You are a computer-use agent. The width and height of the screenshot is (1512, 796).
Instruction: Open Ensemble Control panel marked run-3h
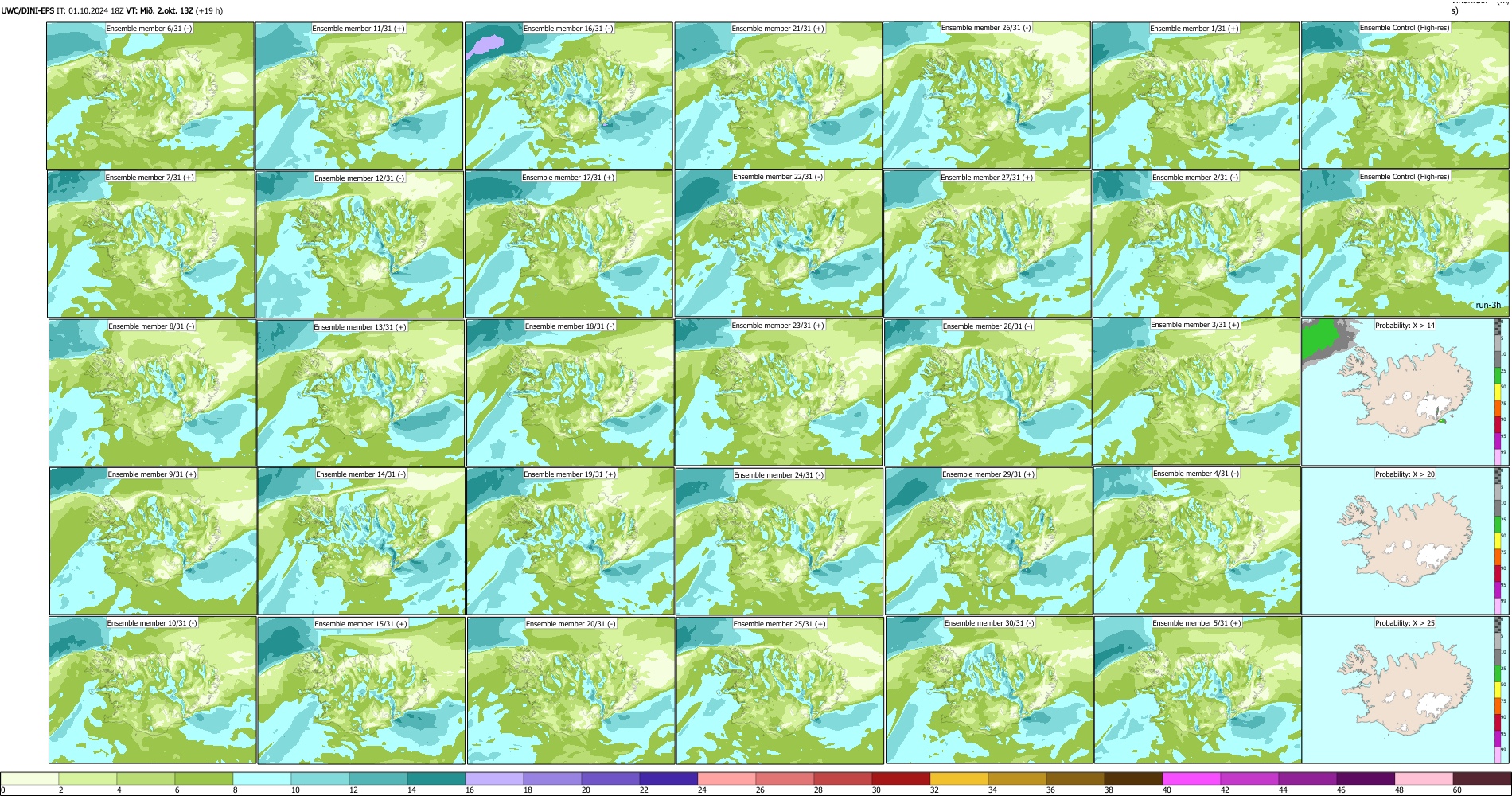tap(1405, 244)
